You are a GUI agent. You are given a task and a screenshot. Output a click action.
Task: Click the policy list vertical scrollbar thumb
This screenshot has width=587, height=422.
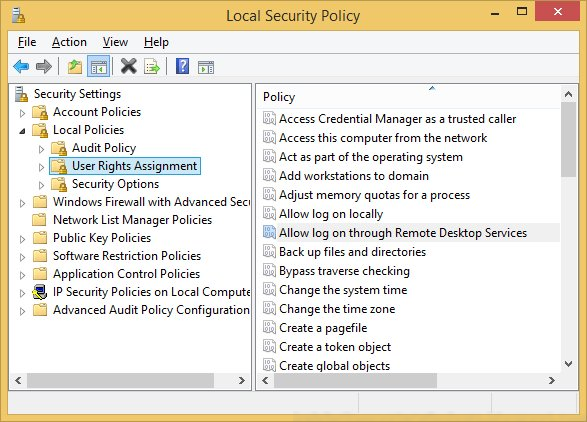click(x=568, y=139)
